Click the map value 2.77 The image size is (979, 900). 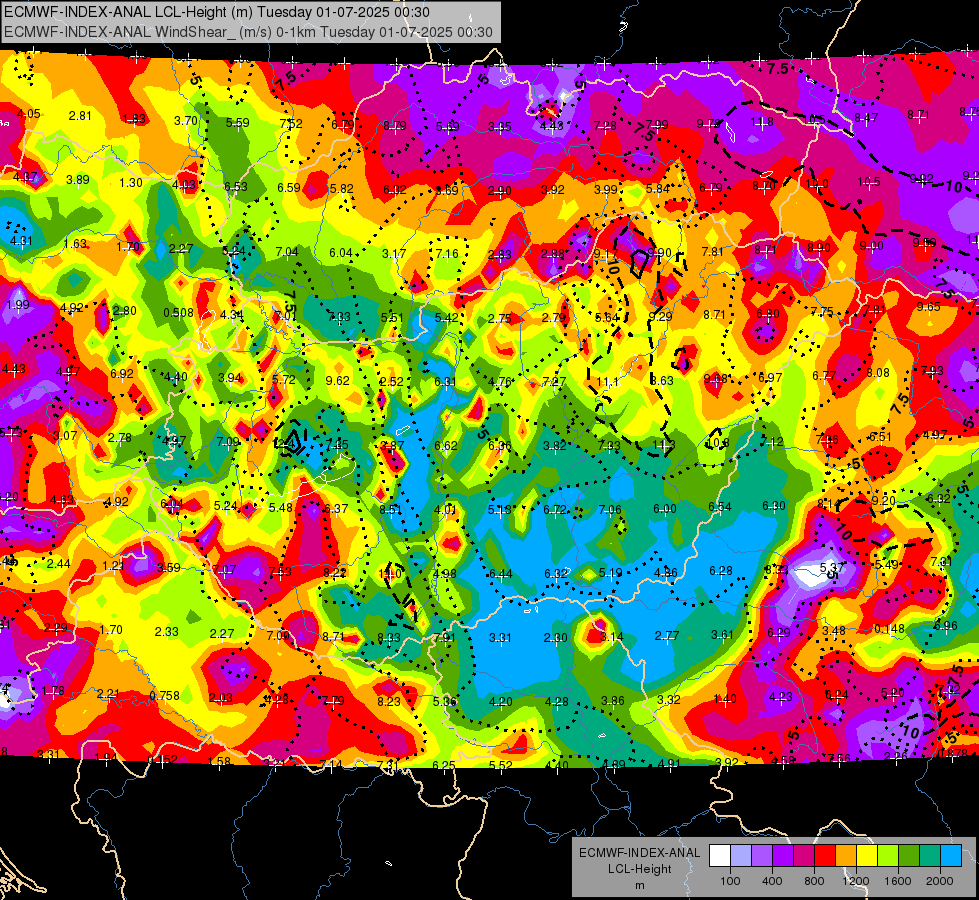click(x=667, y=636)
